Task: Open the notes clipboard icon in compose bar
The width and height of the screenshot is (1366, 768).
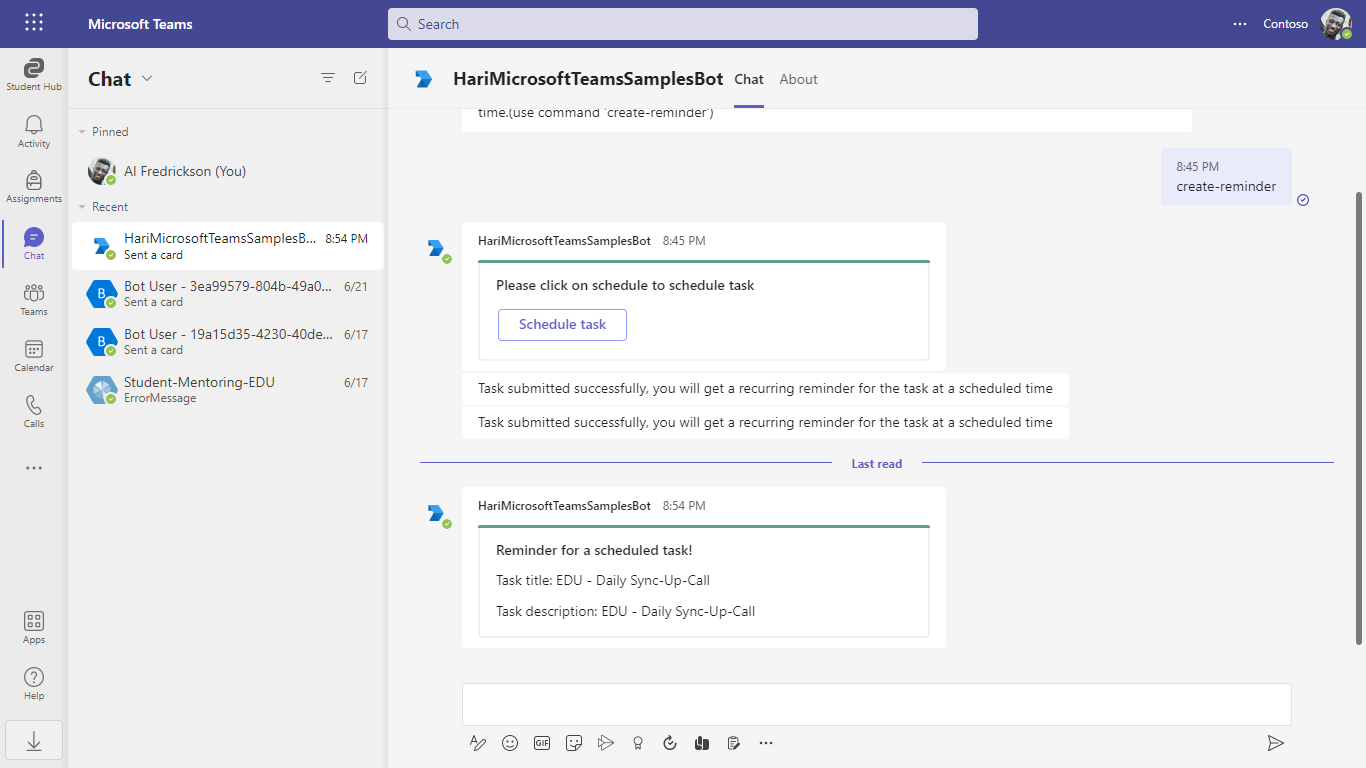Action: 734,743
